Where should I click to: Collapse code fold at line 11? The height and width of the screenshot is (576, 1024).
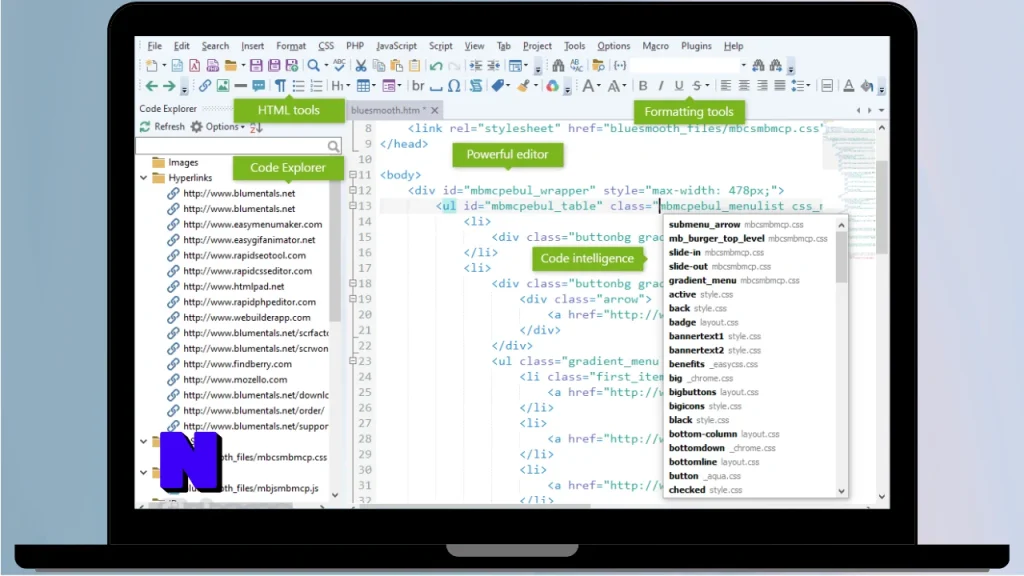pos(353,174)
